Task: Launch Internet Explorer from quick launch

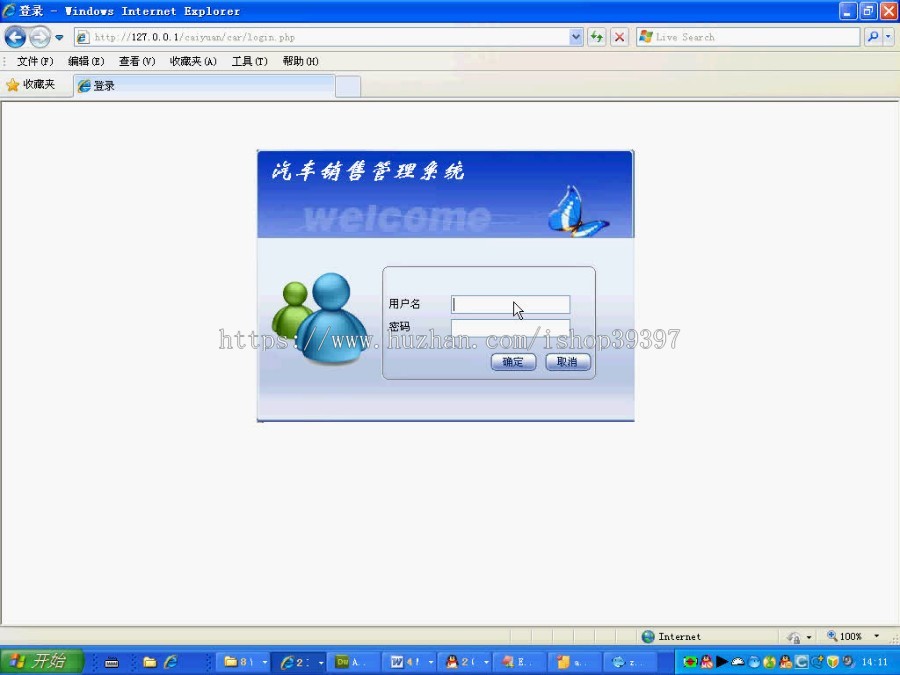Action: [x=170, y=662]
